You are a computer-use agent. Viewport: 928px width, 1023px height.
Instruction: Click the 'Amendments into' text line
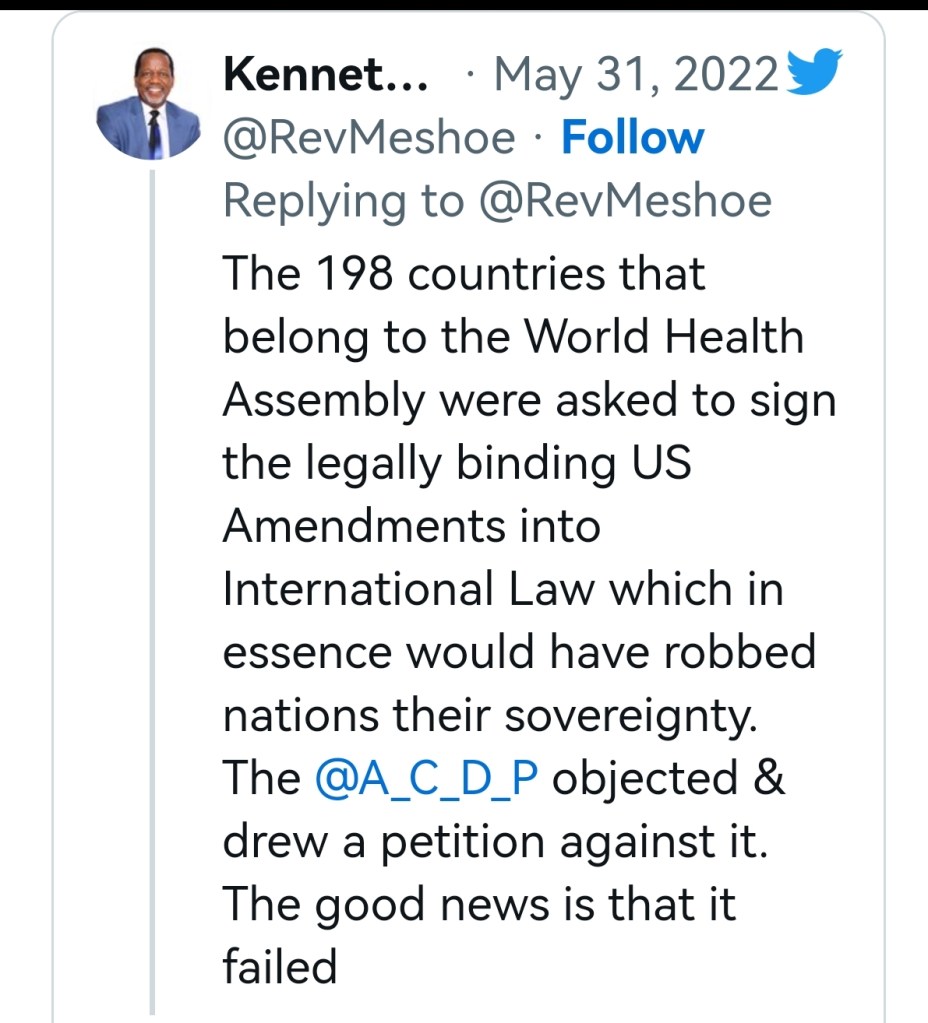(x=411, y=526)
